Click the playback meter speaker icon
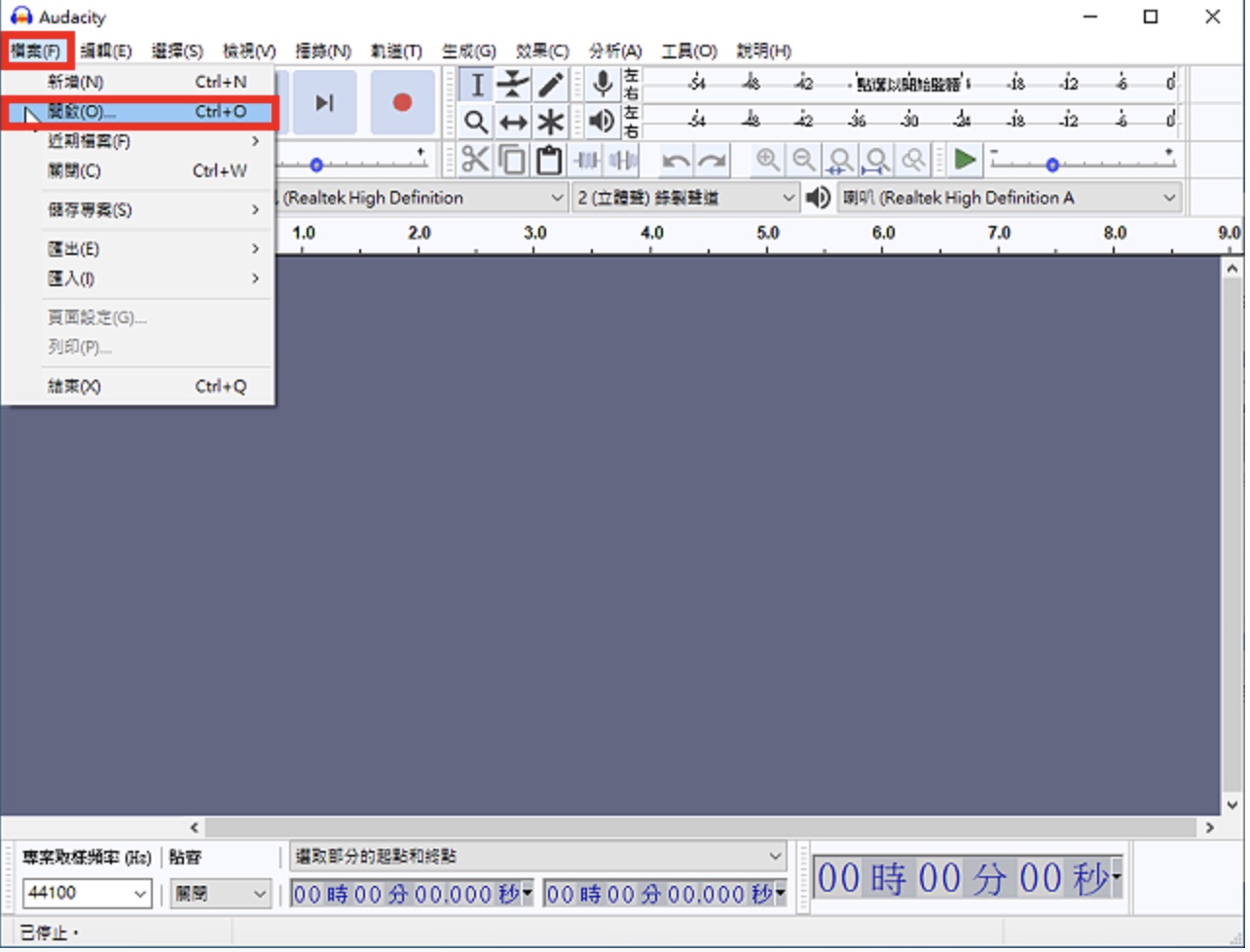 pyautogui.click(x=603, y=121)
